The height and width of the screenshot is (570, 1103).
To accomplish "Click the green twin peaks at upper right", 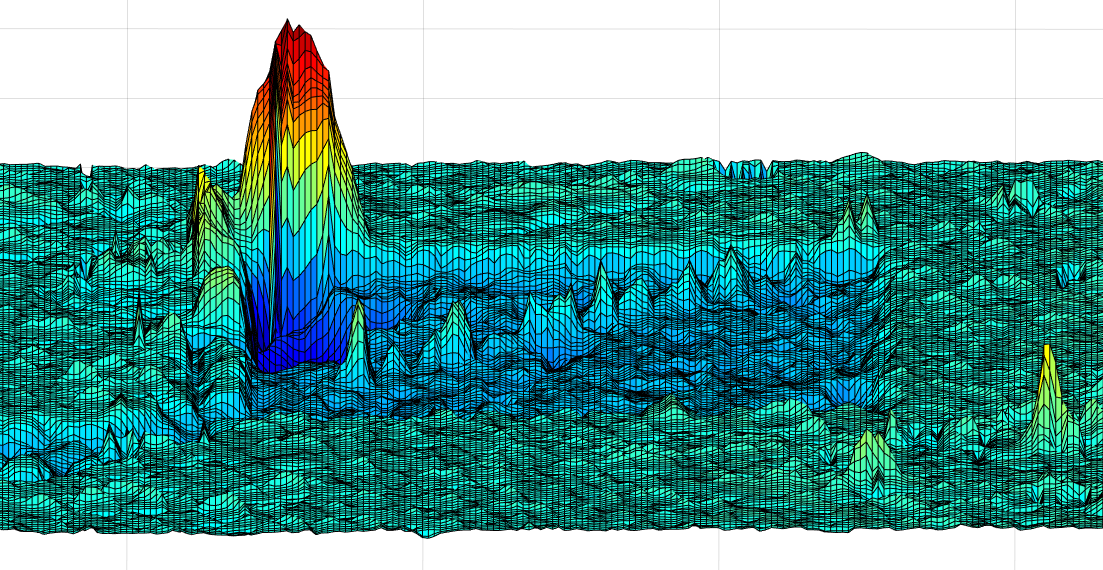I will coord(858,216).
